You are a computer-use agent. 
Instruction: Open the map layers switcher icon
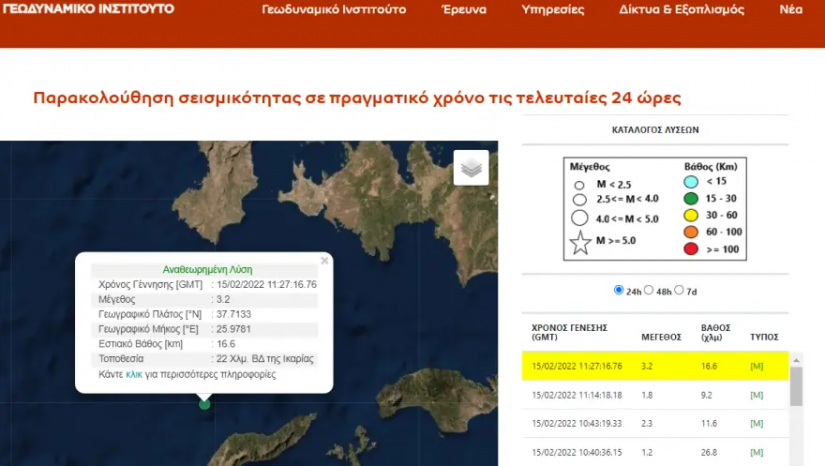pyautogui.click(x=471, y=168)
